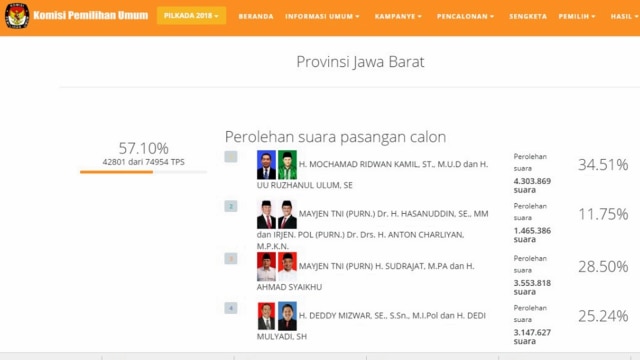Open Ridwan Kamil's blue-background photo
640x360 pixels.
pos(266,164)
